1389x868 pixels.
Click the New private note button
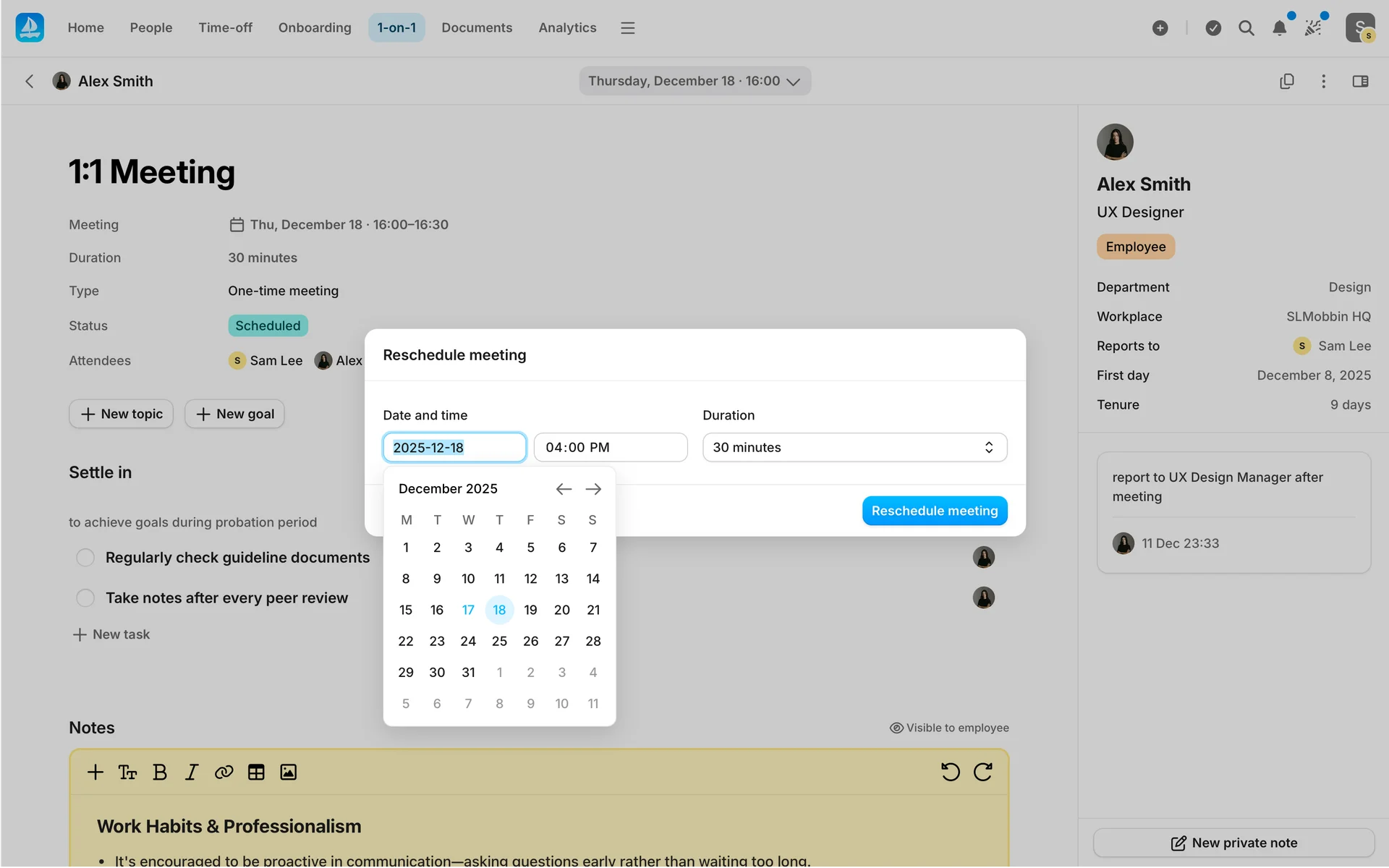point(1233,843)
